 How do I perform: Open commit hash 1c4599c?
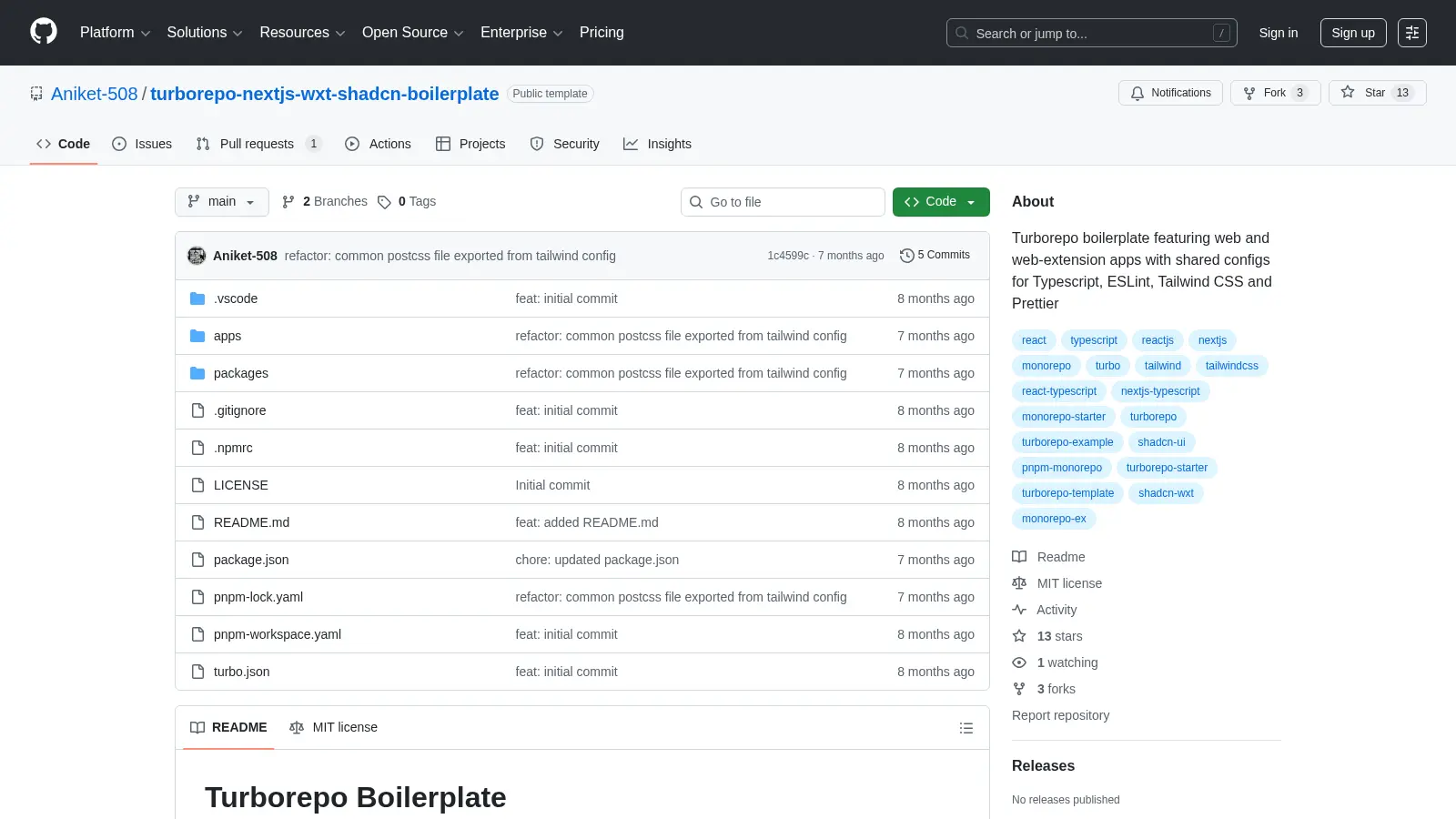(788, 256)
